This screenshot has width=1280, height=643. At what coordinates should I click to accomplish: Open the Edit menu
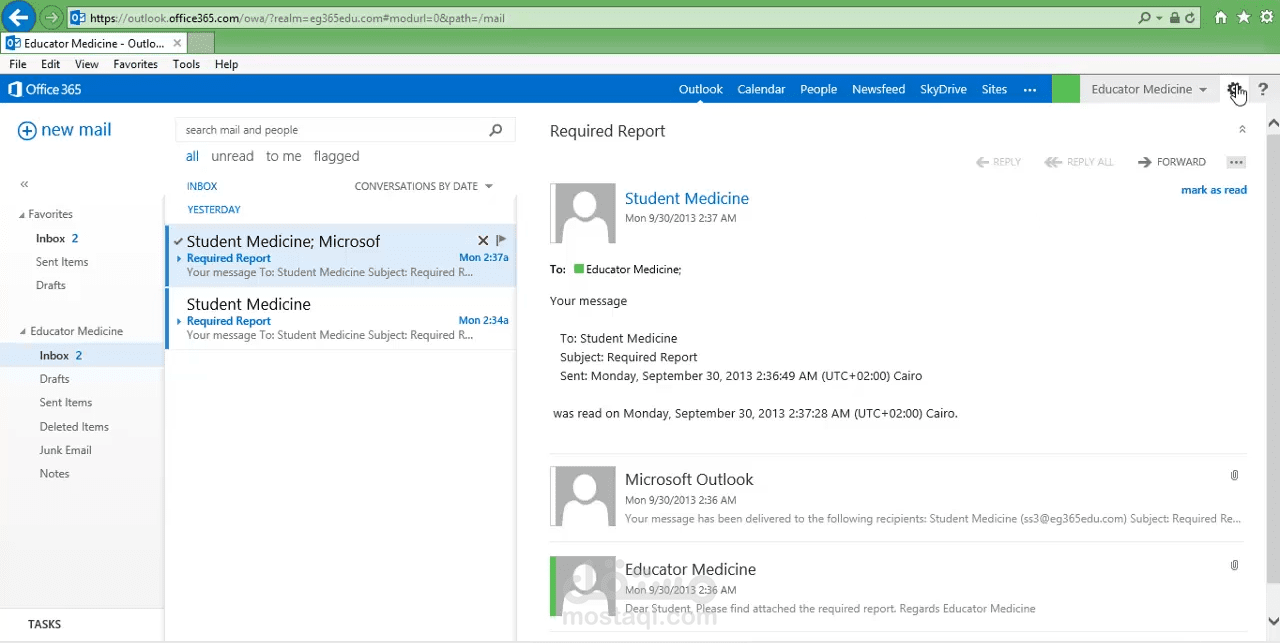[51, 64]
